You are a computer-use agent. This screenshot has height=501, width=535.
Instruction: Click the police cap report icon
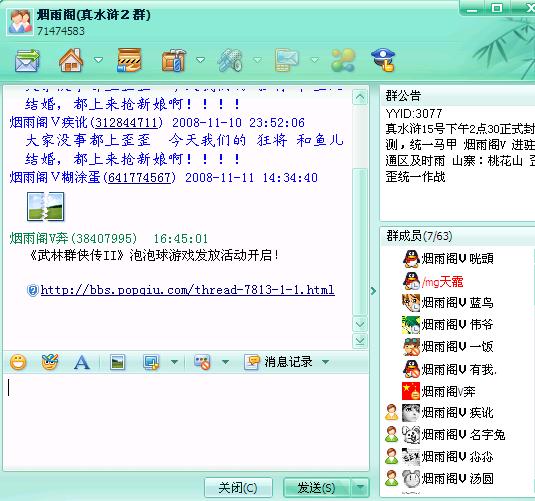point(383,60)
